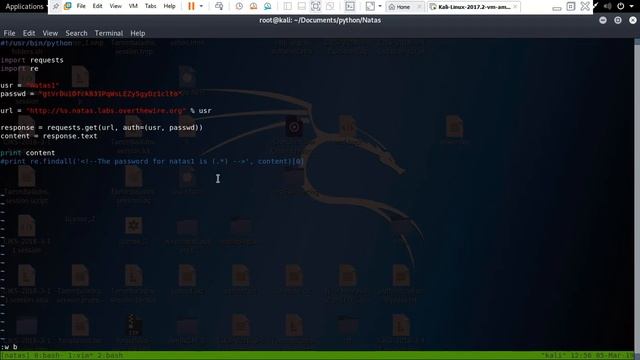This screenshot has height=360, width=640.
Task: Open terminal Search menu
Action: (76, 33)
